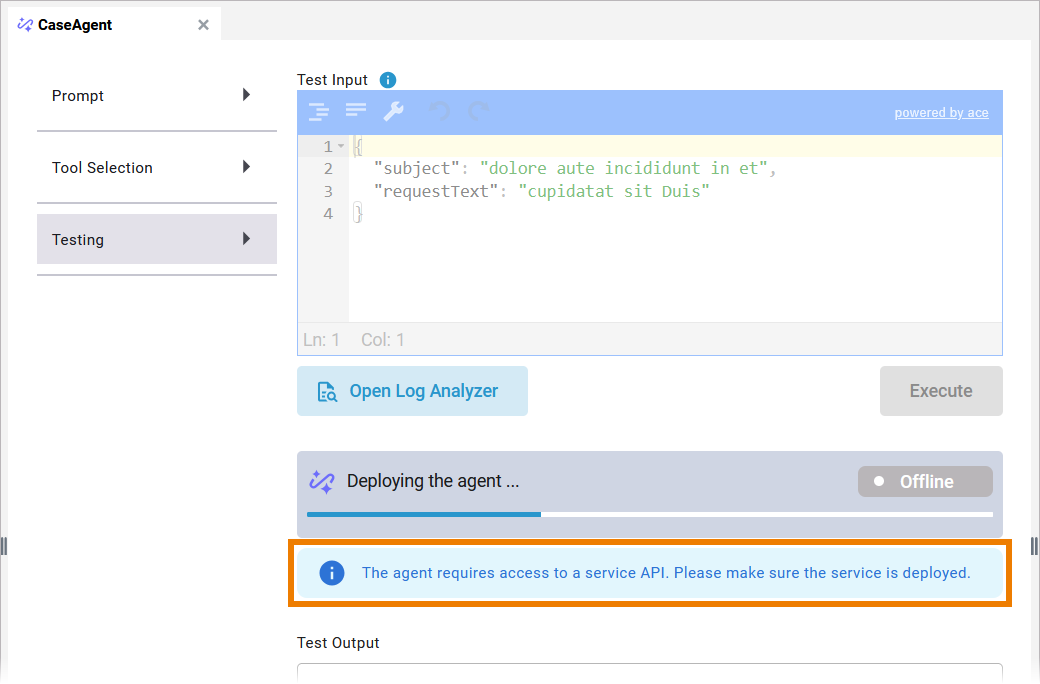
Task: Follow the 'powered by ace' link
Action: (x=941, y=113)
